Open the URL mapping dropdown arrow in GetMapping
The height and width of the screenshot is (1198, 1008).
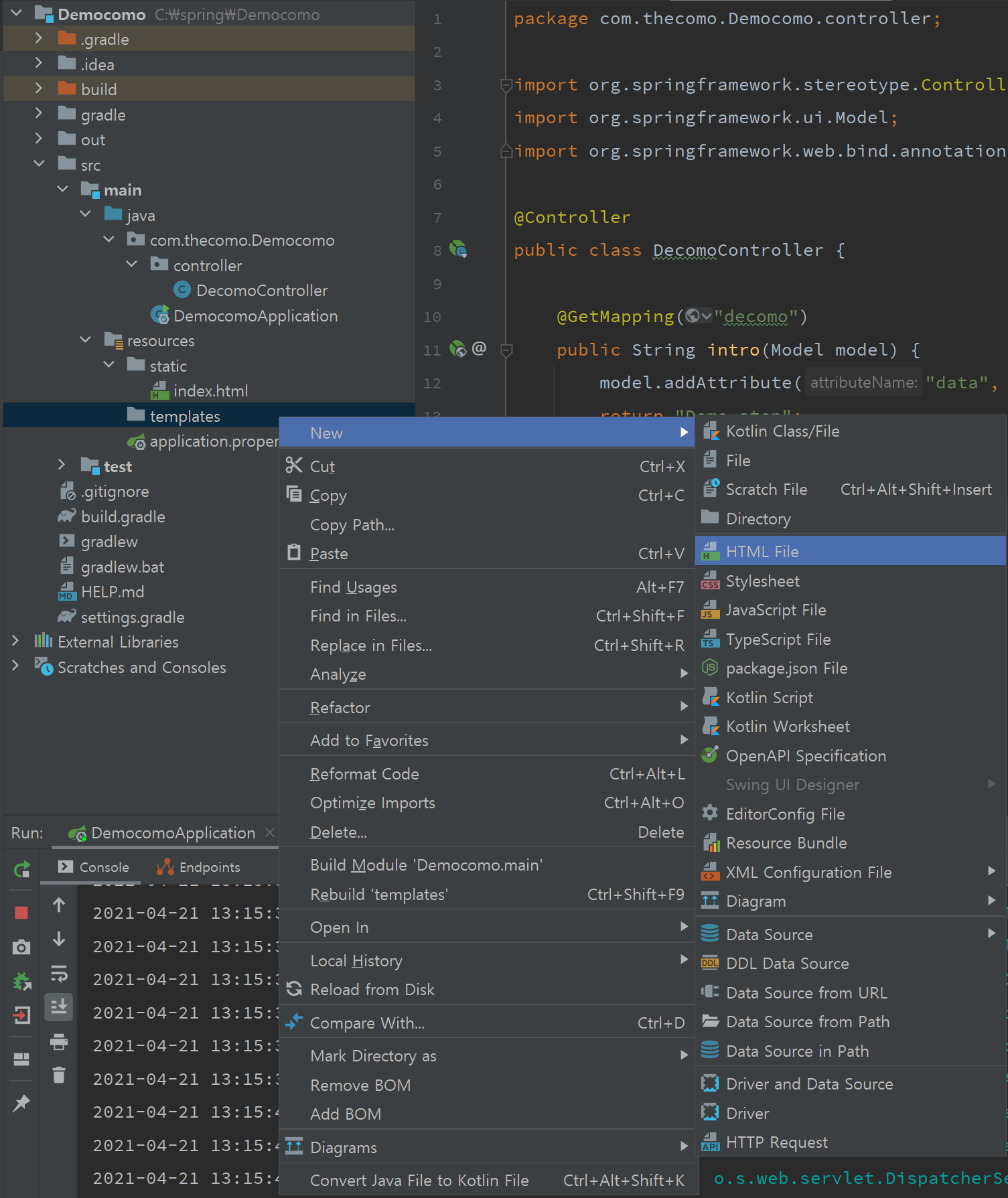point(707,315)
